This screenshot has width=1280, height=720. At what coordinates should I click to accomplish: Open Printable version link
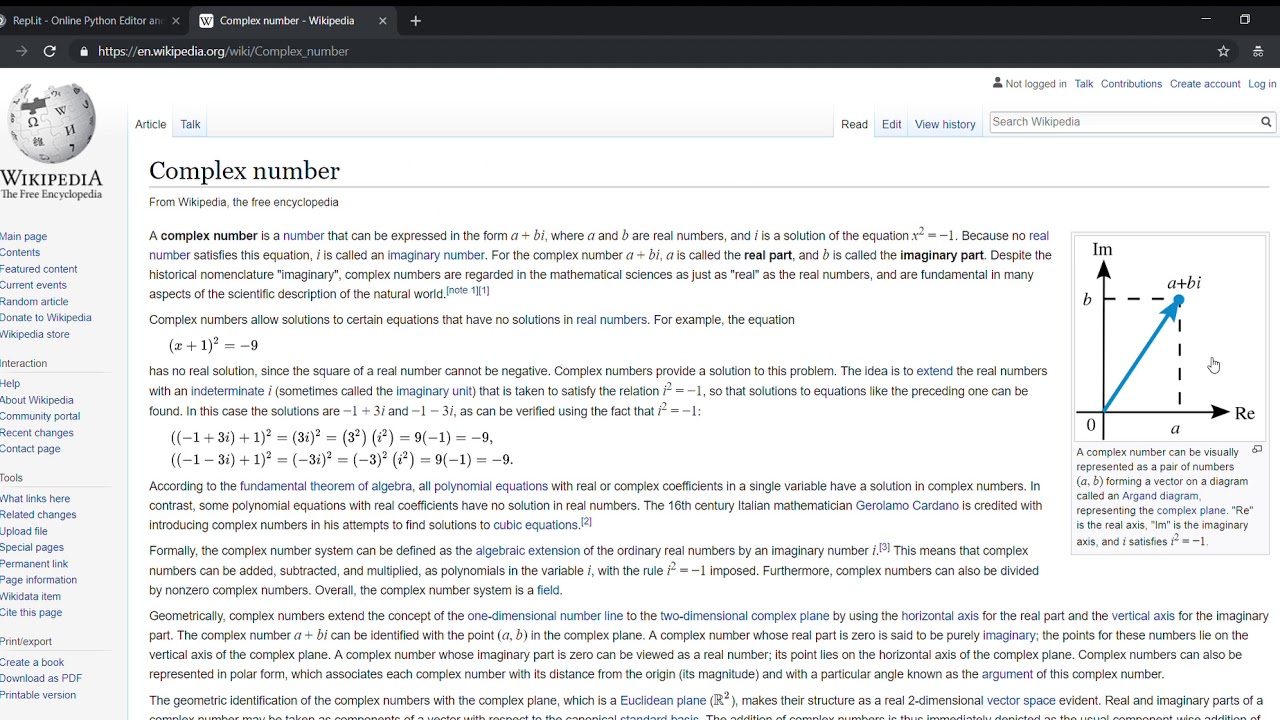(38, 695)
